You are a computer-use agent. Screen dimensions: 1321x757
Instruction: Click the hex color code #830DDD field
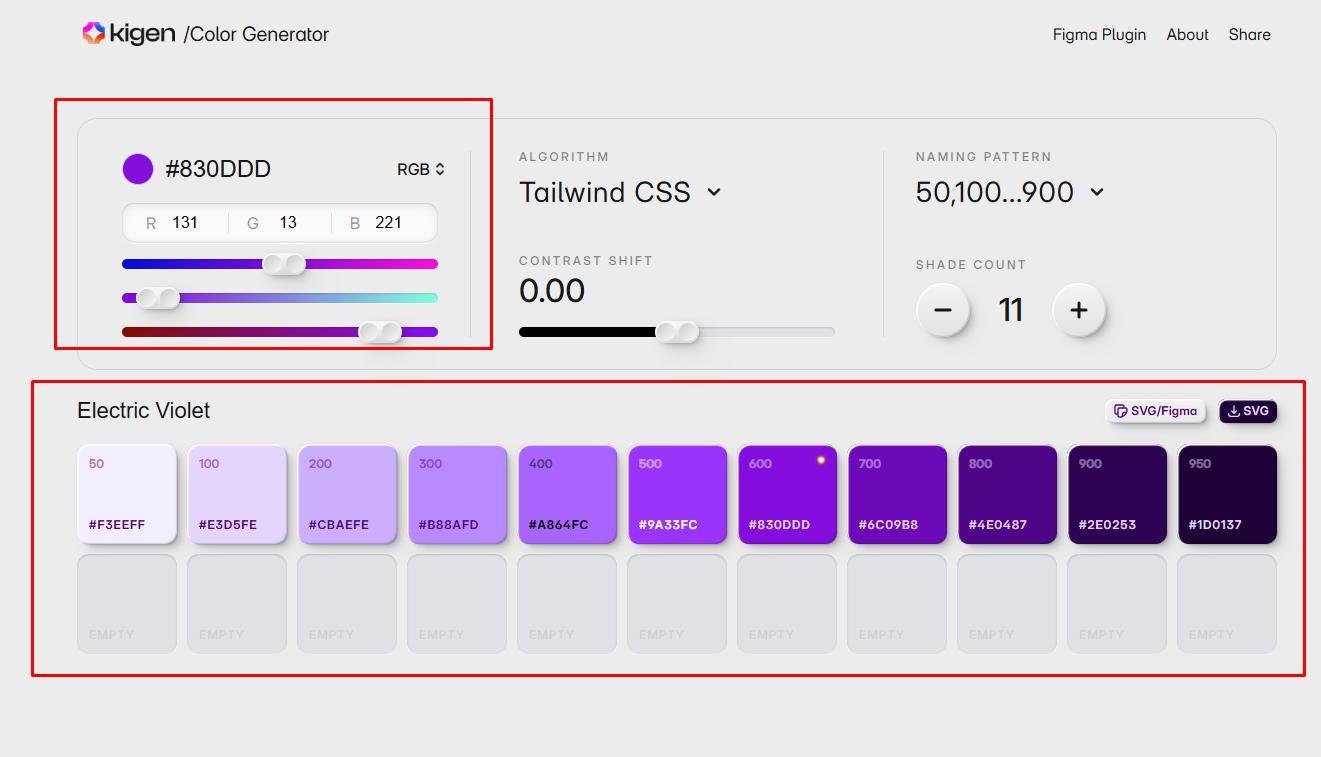(218, 170)
